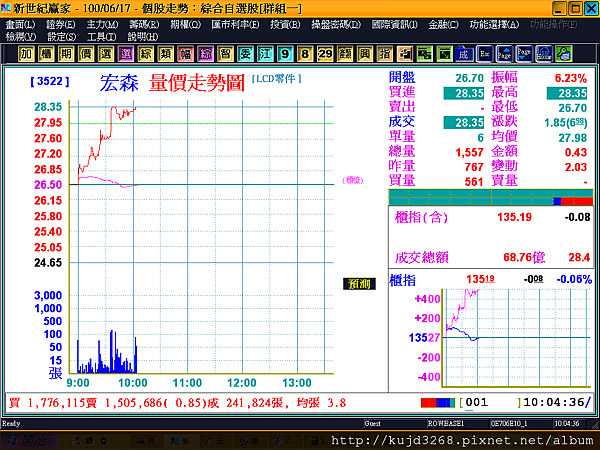The height and width of the screenshot is (450, 600).
Task: Click the 櫃 toolbar icon
Action: click(46, 54)
